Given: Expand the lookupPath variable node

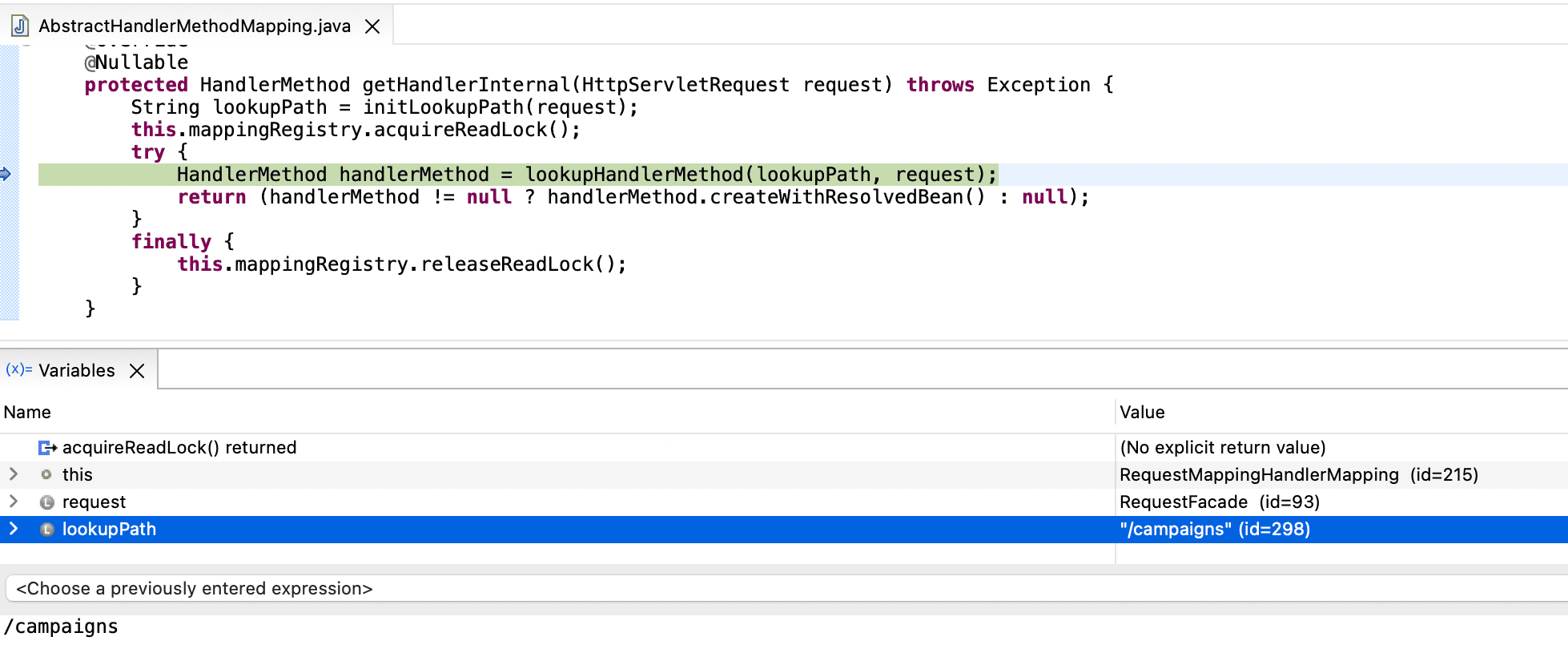Looking at the screenshot, I should 14,529.
